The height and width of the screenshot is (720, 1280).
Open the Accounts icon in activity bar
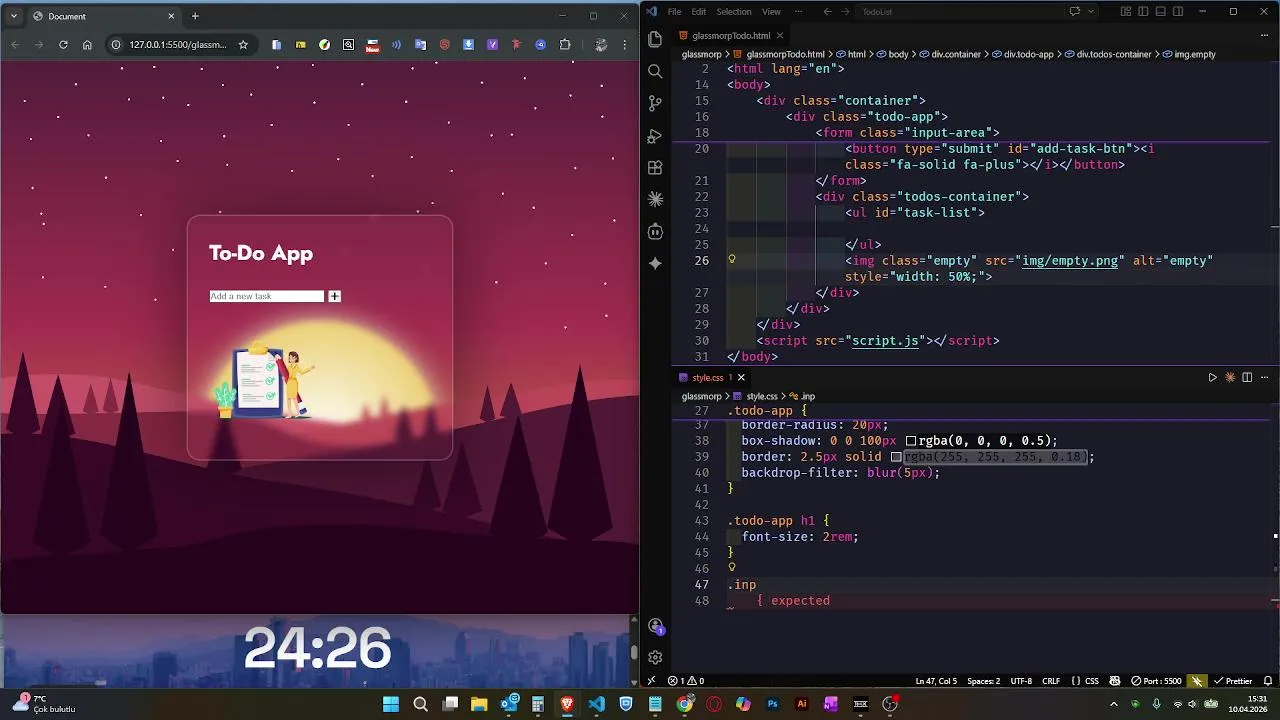click(655, 626)
